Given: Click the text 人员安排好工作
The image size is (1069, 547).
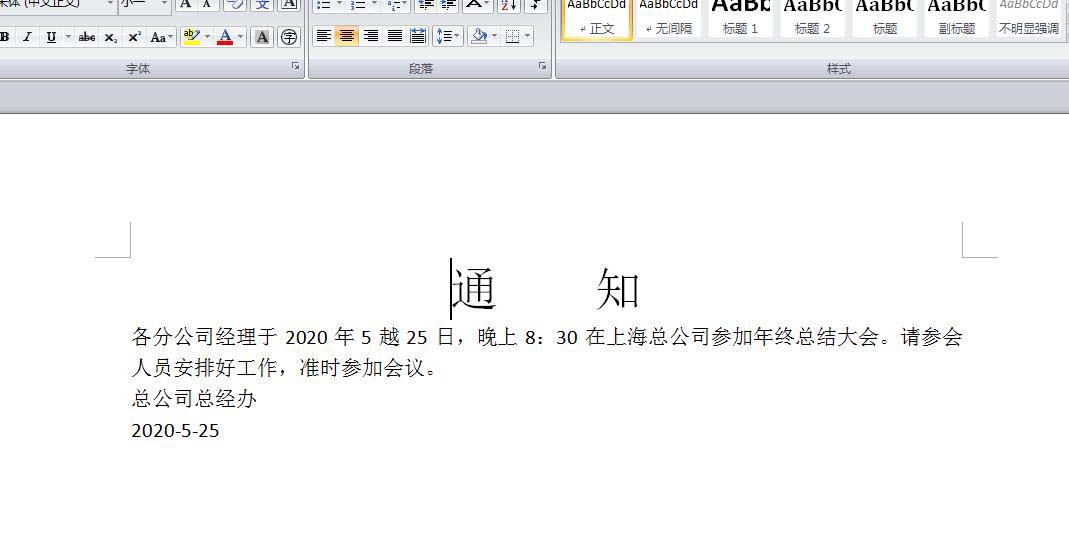Looking at the screenshot, I should [205, 368].
